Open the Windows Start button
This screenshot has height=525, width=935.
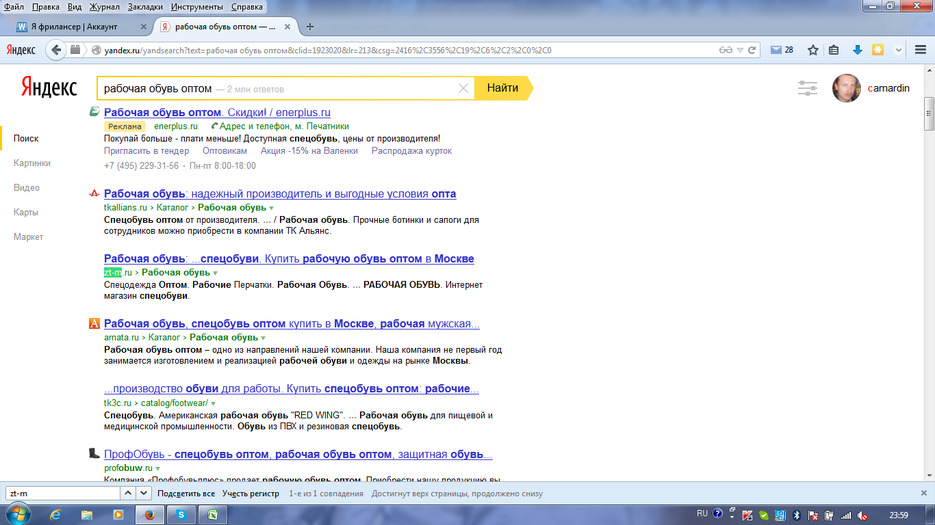click(17, 514)
